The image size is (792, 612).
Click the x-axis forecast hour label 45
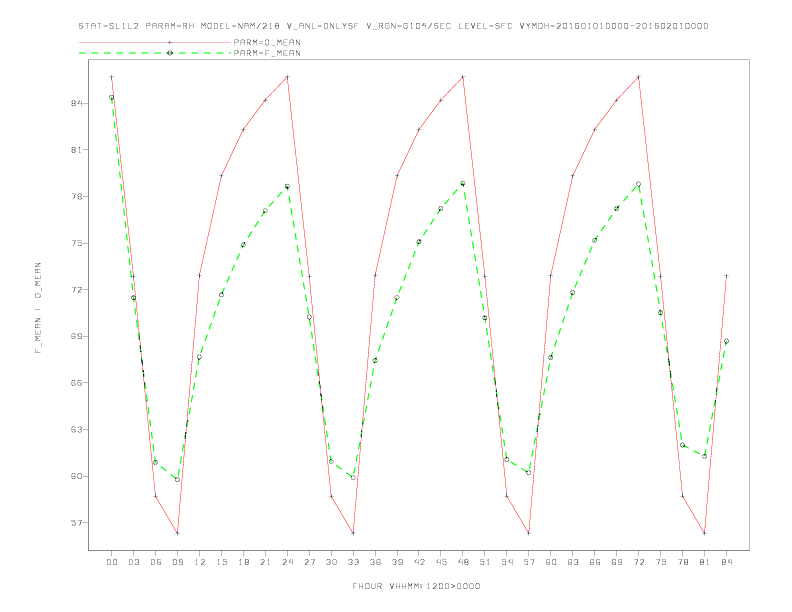coord(441,562)
